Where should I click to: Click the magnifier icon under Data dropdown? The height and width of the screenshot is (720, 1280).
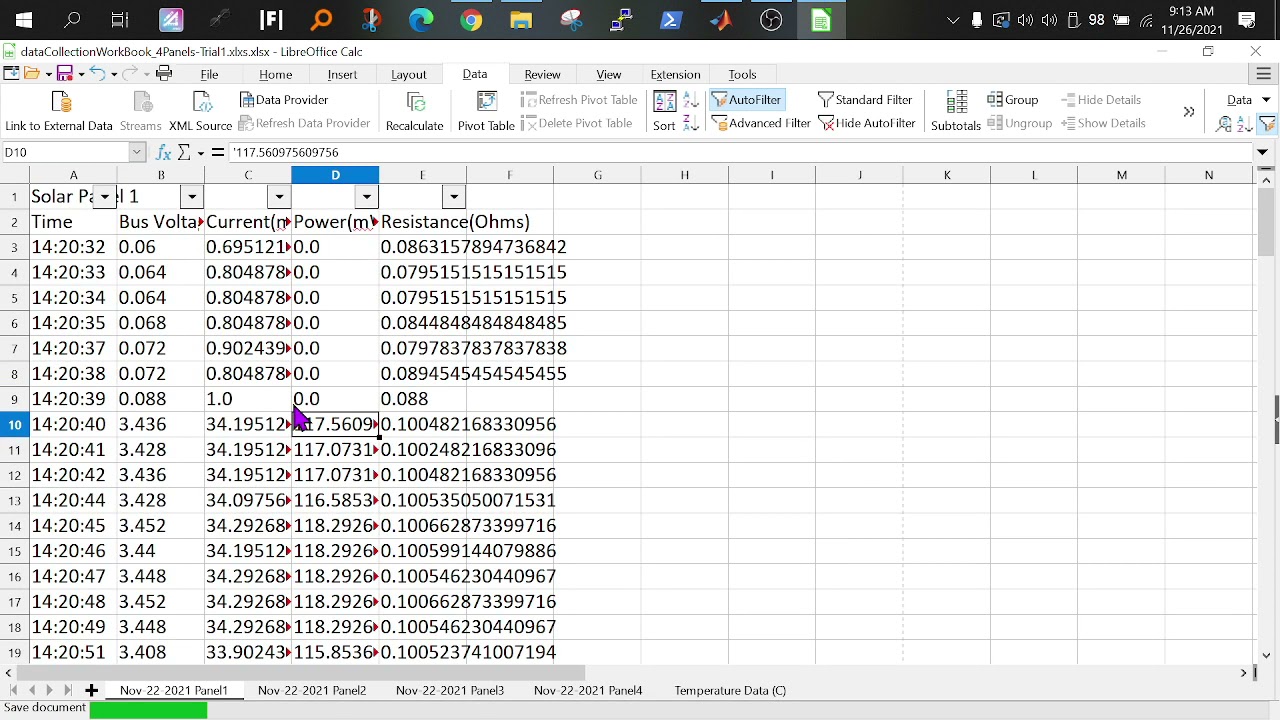(1224, 124)
